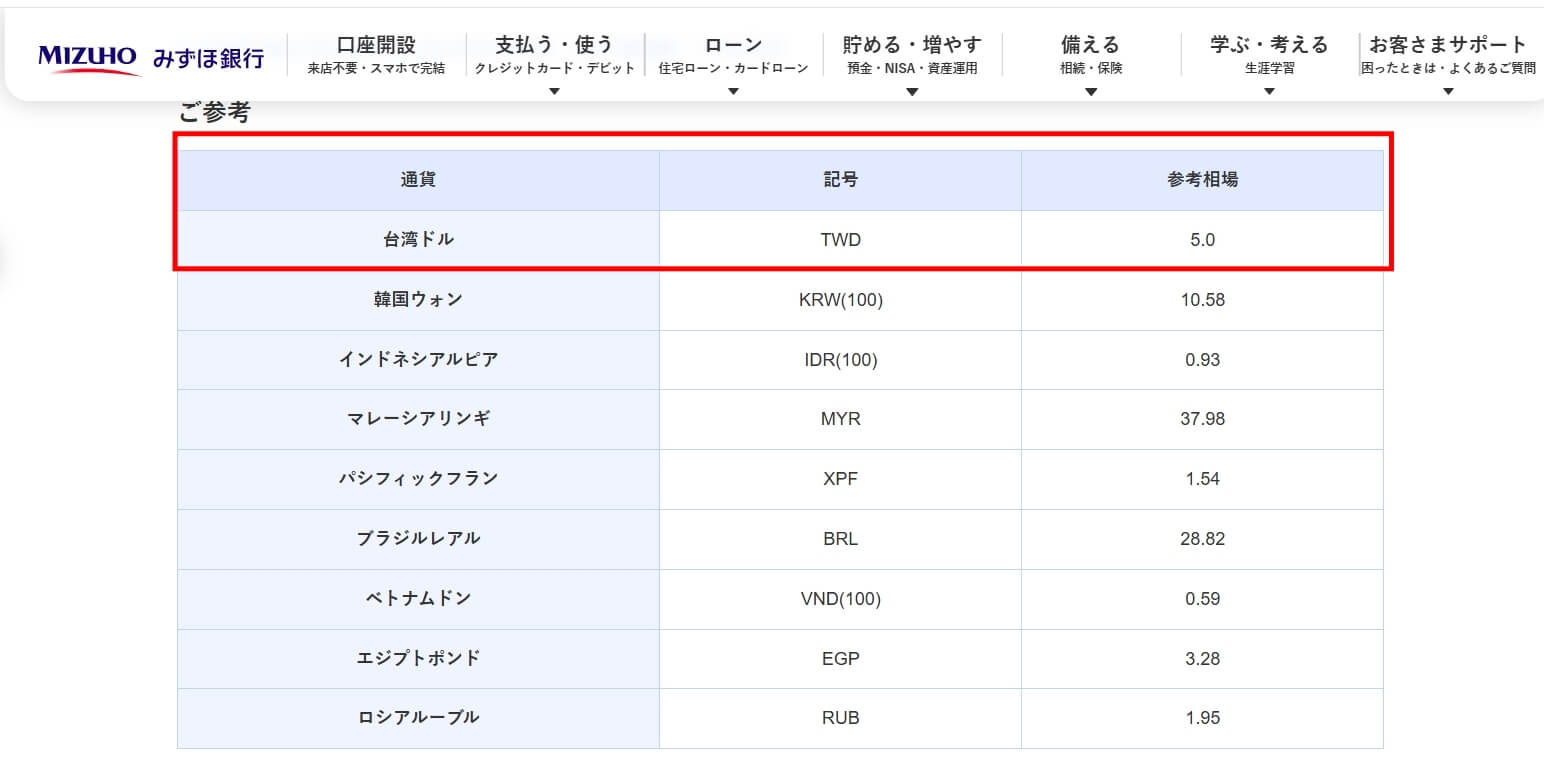Select the BRL symbol cell
This screenshot has width=1544, height=758.
click(x=840, y=539)
